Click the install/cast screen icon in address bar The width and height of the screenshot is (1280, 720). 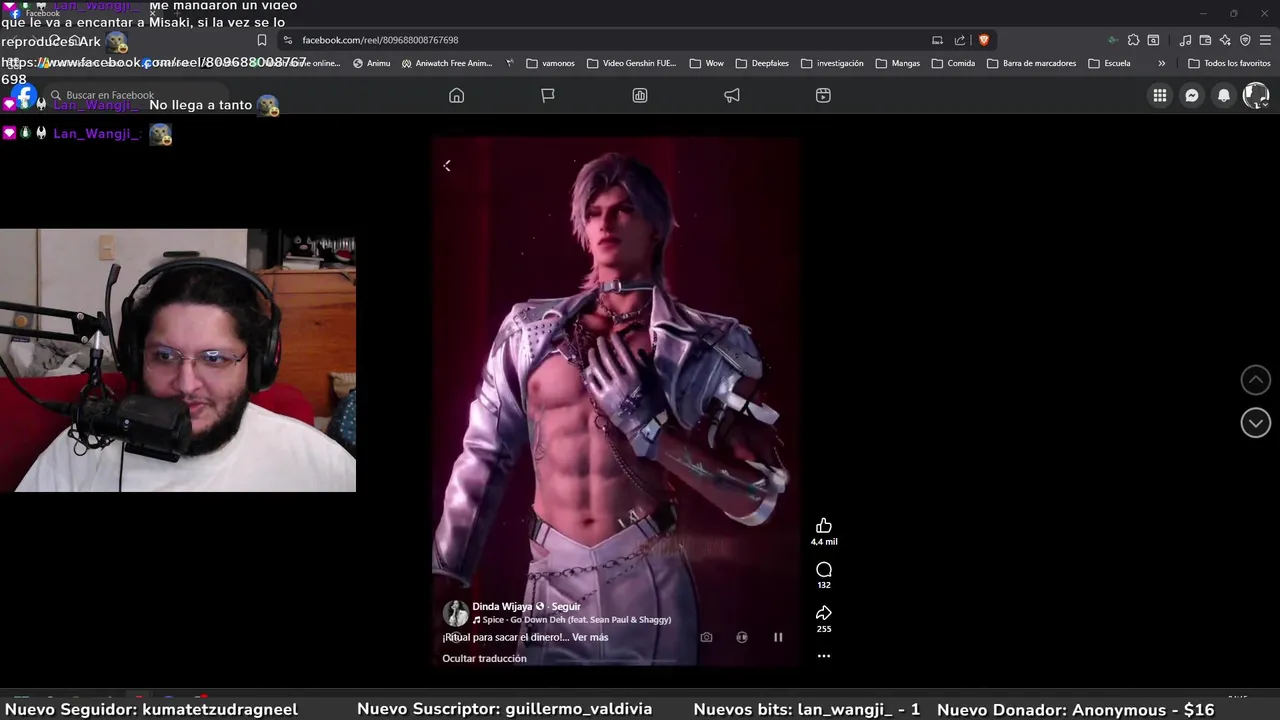click(x=937, y=40)
